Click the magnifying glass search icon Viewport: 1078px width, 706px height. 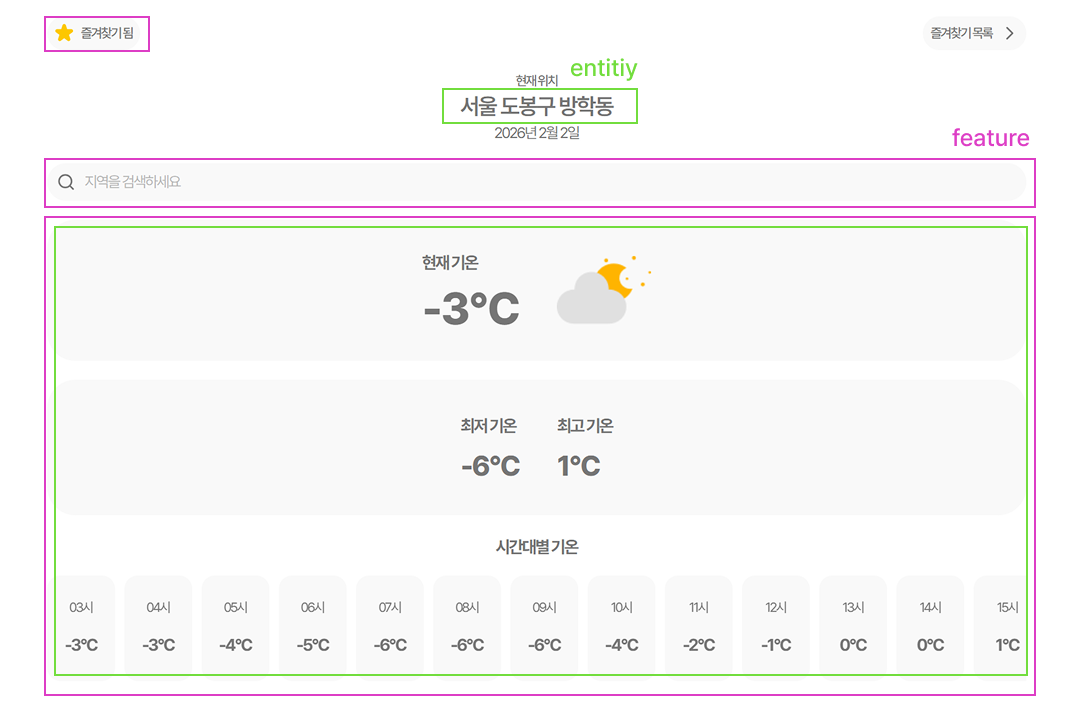tap(65, 182)
